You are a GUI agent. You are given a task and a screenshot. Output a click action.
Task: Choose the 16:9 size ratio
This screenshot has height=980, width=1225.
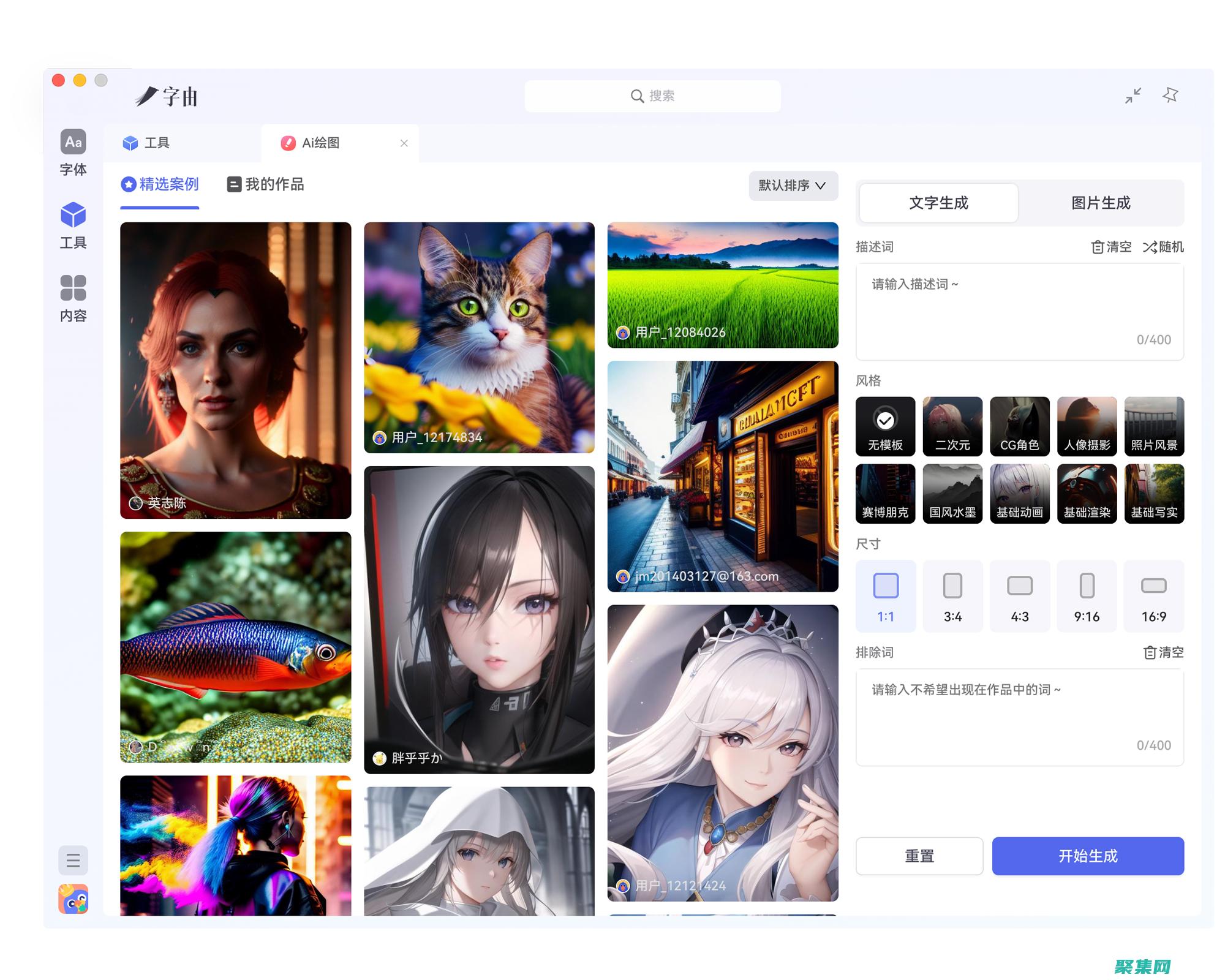pos(1153,595)
